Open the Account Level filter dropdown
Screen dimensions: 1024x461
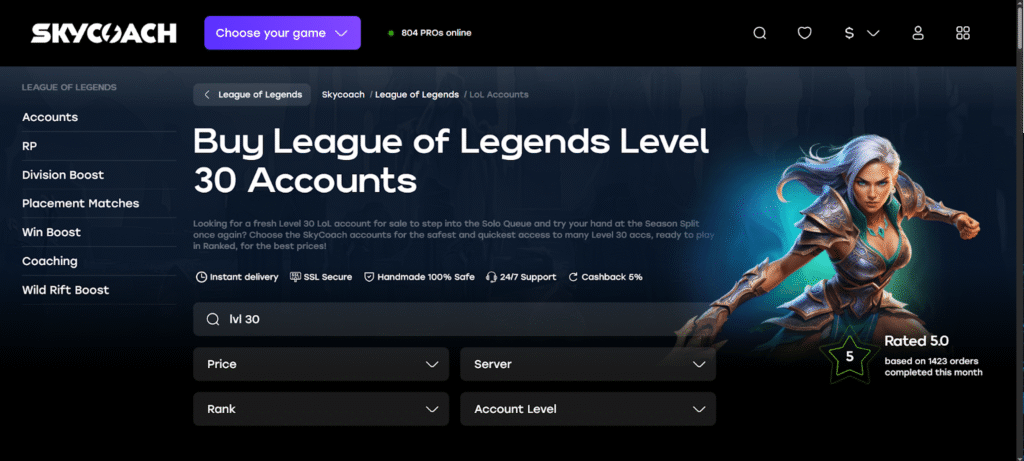pyautogui.click(x=588, y=409)
